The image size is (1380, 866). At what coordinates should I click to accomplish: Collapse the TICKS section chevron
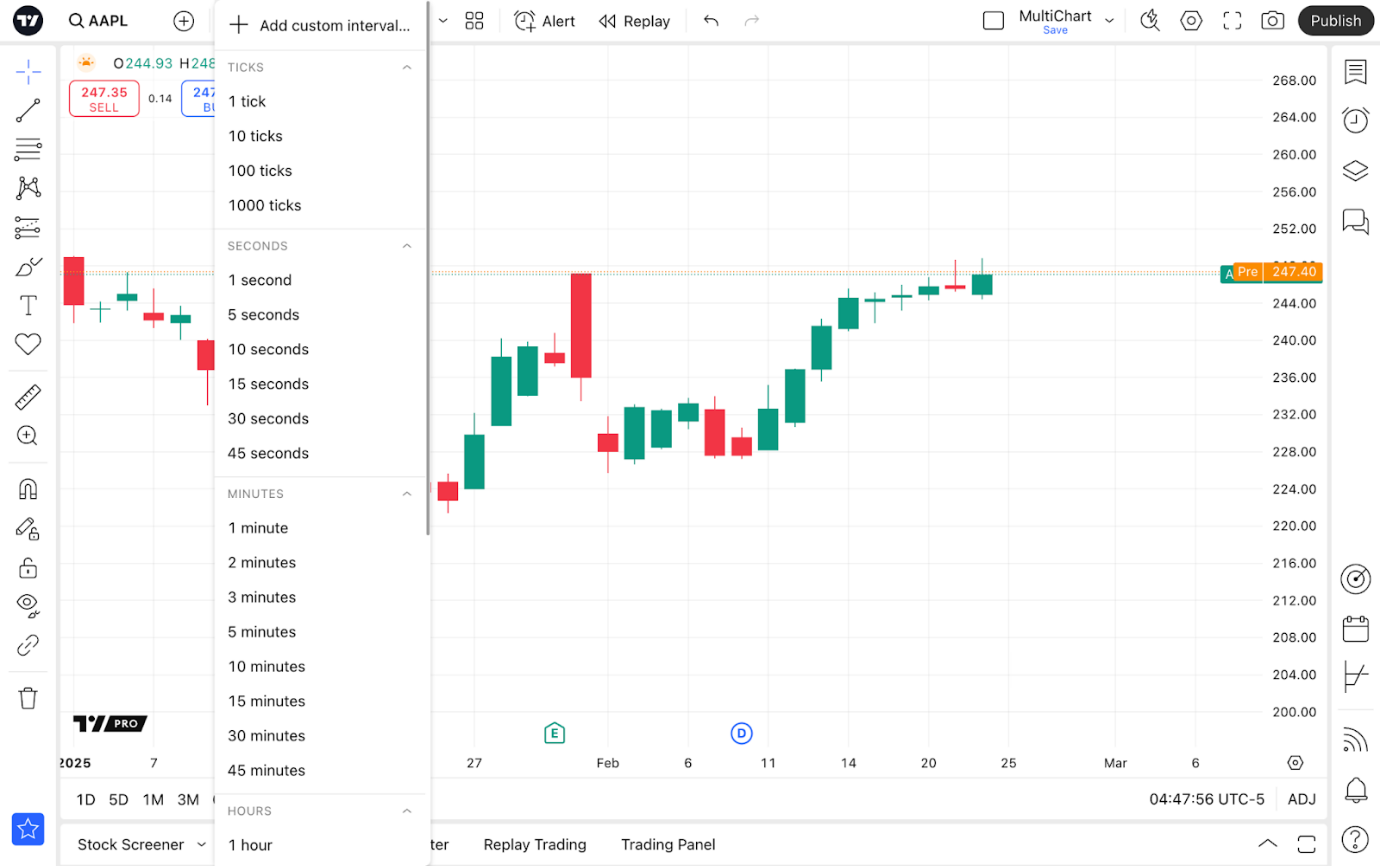coord(407,67)
